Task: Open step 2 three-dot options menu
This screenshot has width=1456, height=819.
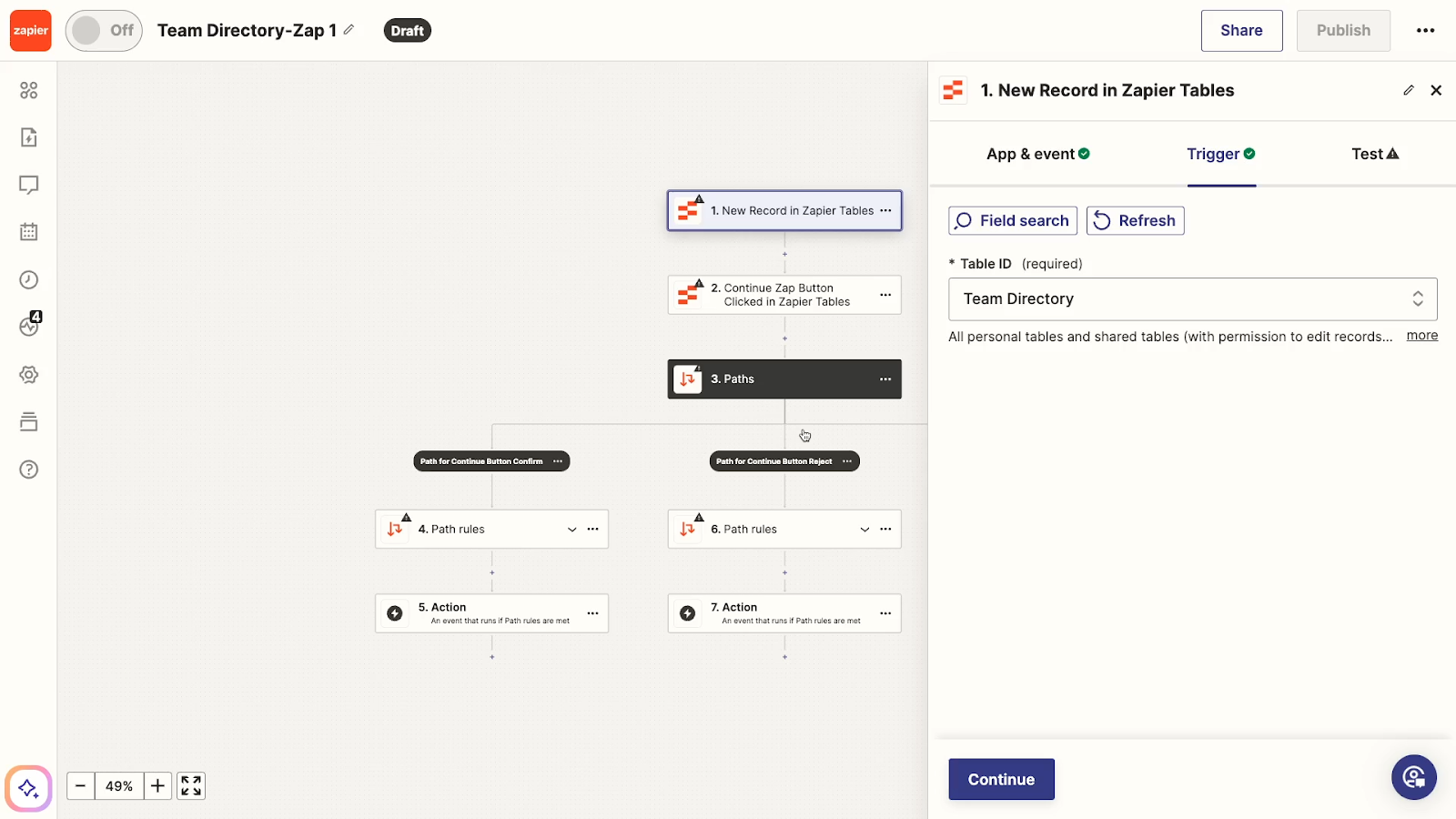Action: (x=885, y=295)
